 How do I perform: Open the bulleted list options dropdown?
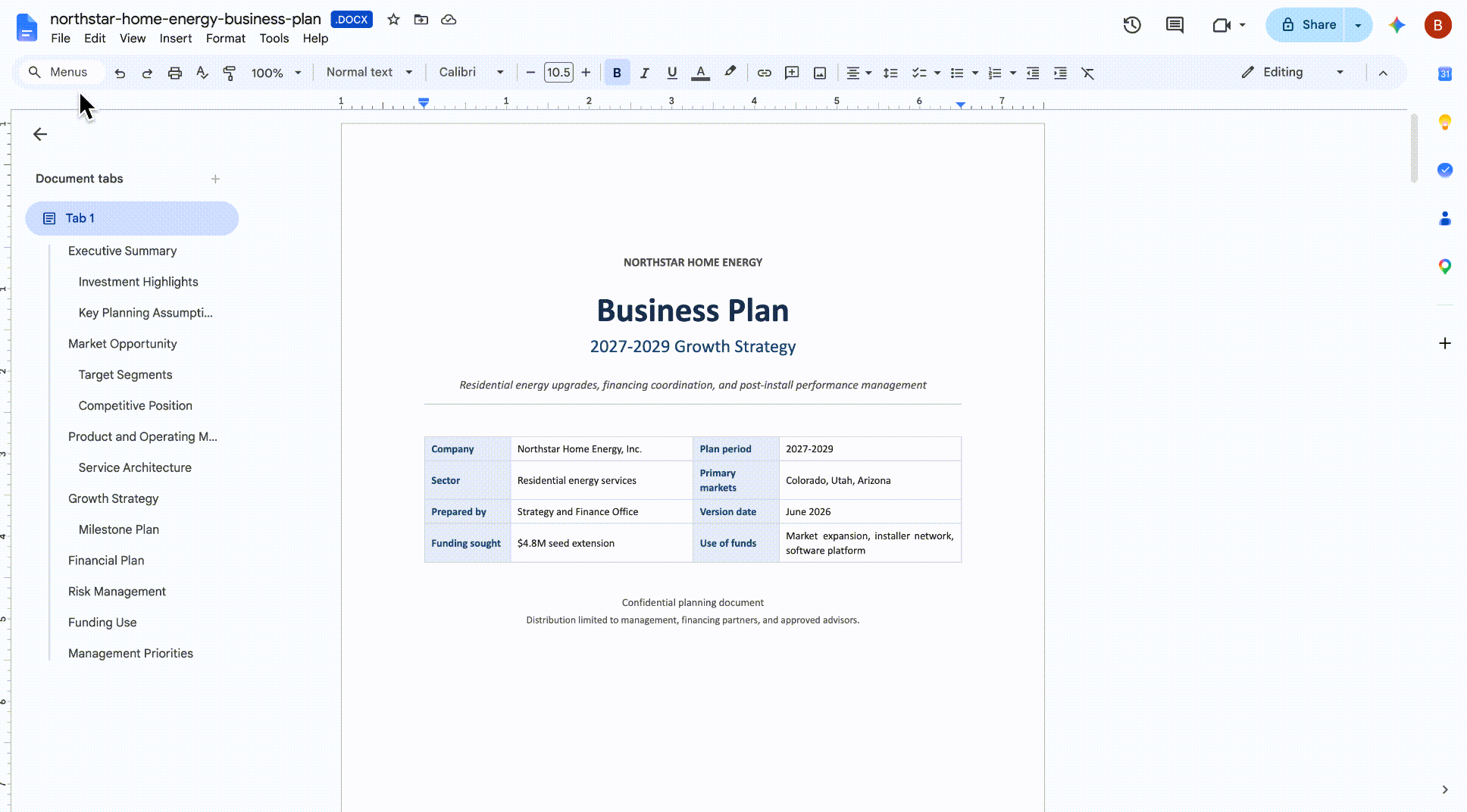(975, 73)
